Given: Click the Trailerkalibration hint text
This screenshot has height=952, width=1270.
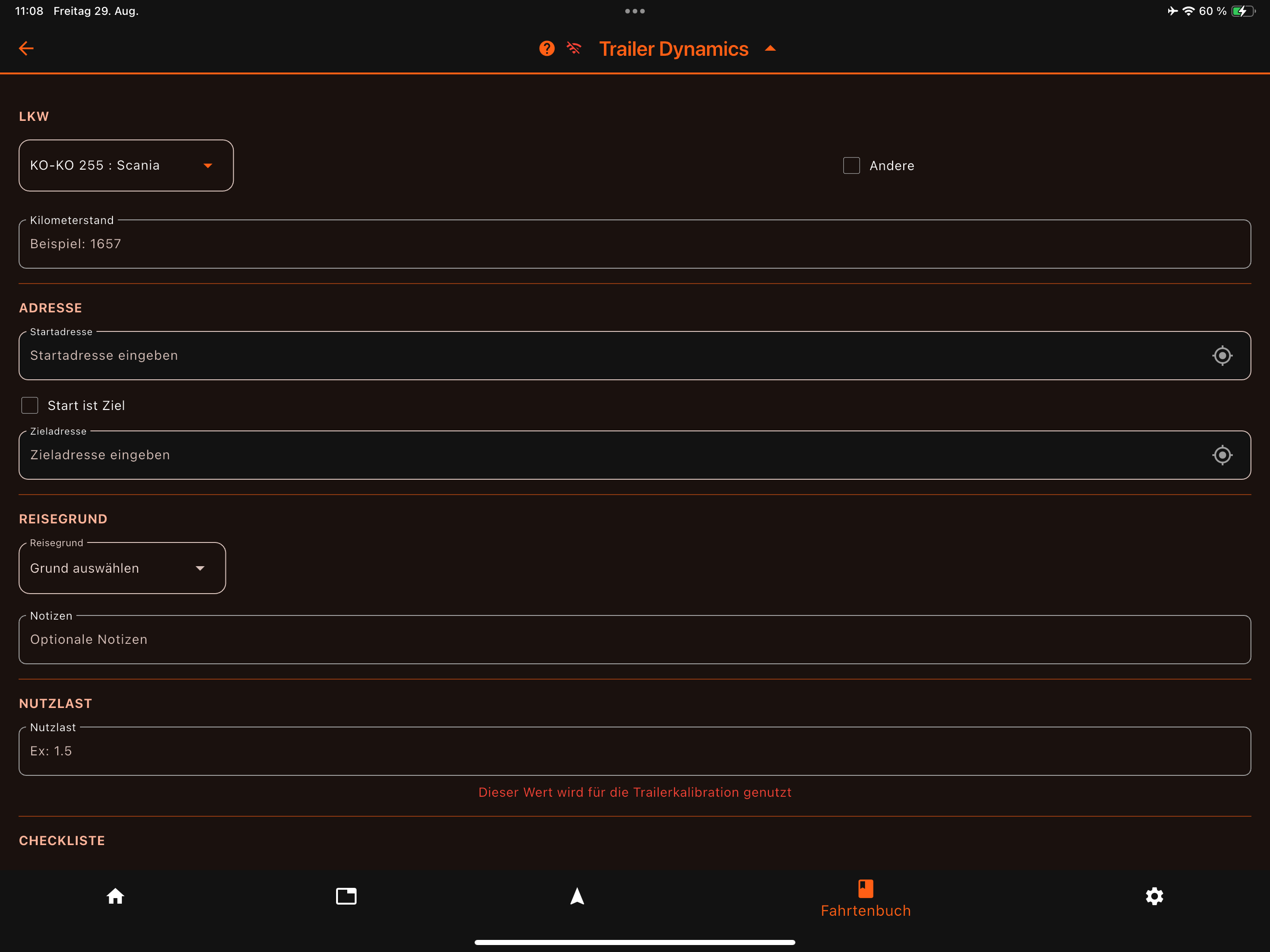Looking at the screenshot, I should click(x=635, y=793).
